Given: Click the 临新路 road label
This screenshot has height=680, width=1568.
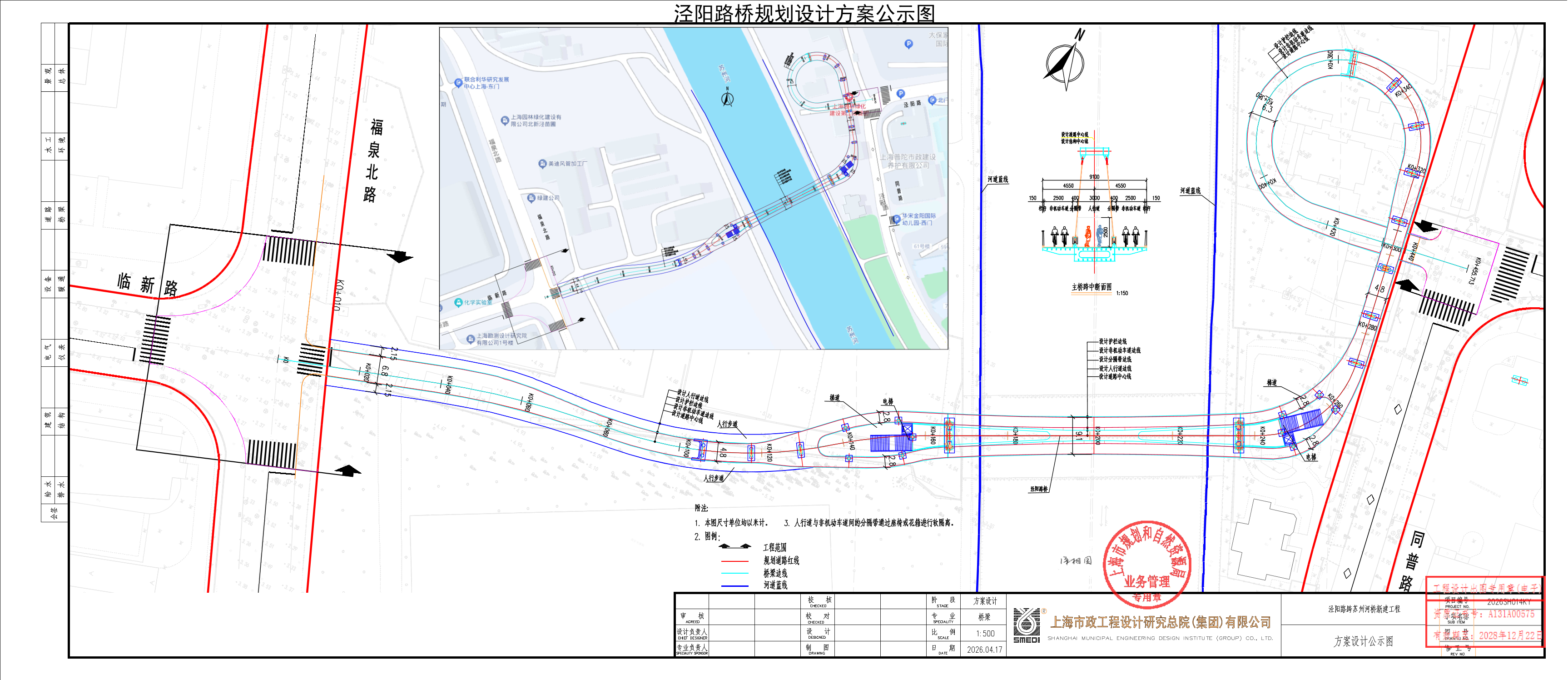Looking at the screenshot, I should tap(148, 284).
